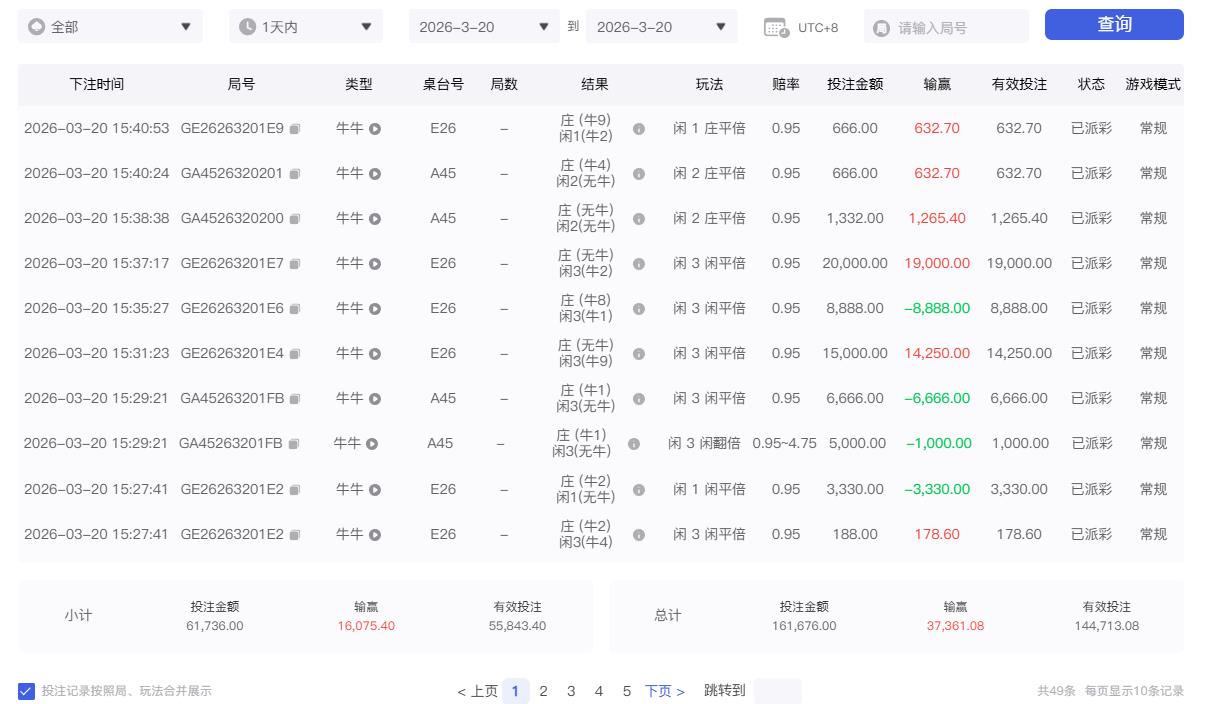Click the 上页 previous page link
Viewport: 1209px width, 704px height.
pos(481,691)
